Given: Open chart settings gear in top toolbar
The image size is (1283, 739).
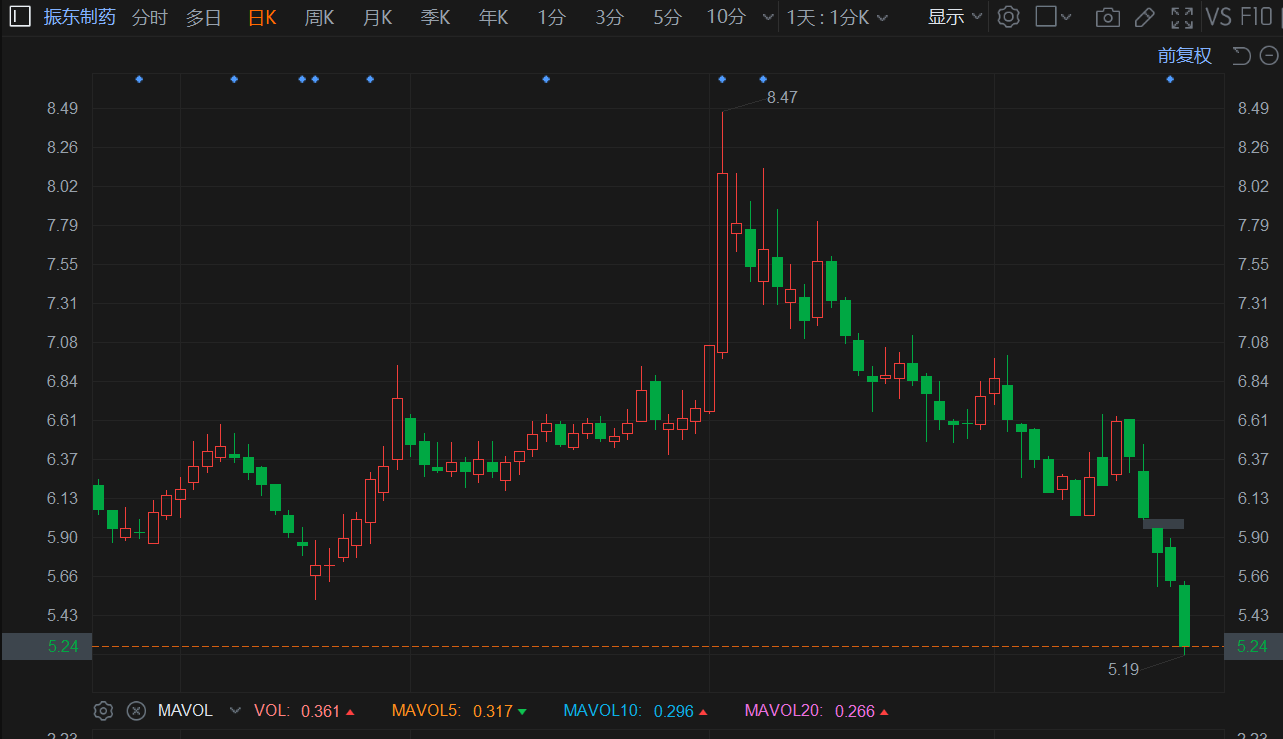Looking at the screenshot, I should coord(1009,17).
